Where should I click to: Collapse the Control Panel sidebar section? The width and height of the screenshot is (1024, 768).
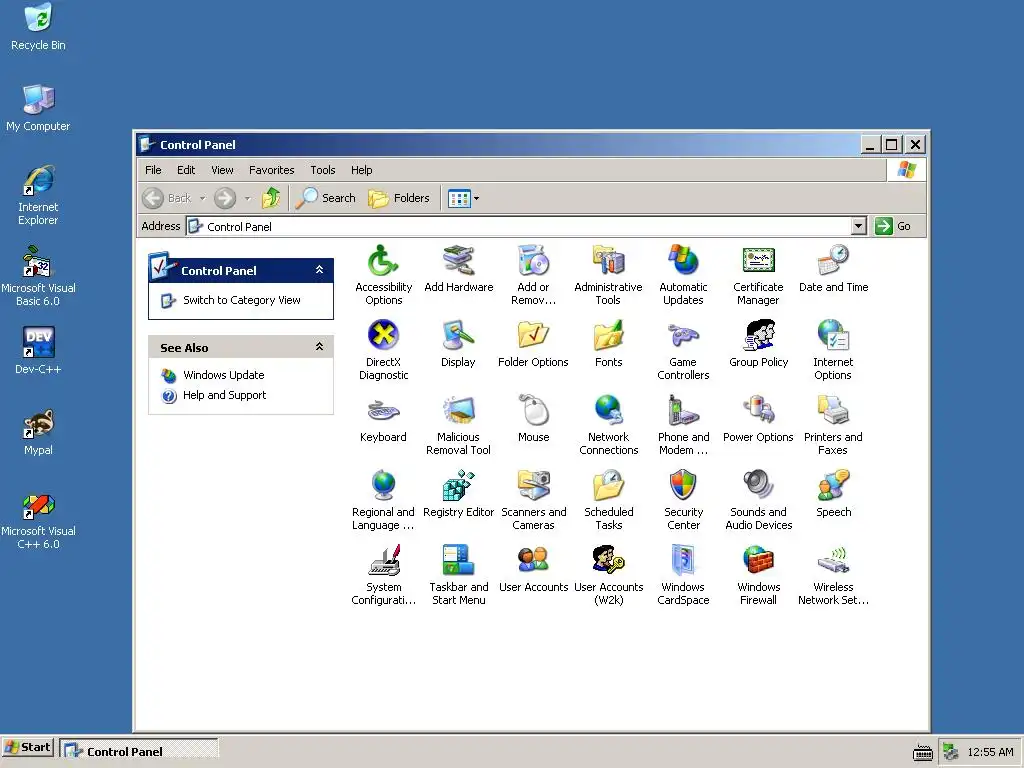click(x=319, y=270)
